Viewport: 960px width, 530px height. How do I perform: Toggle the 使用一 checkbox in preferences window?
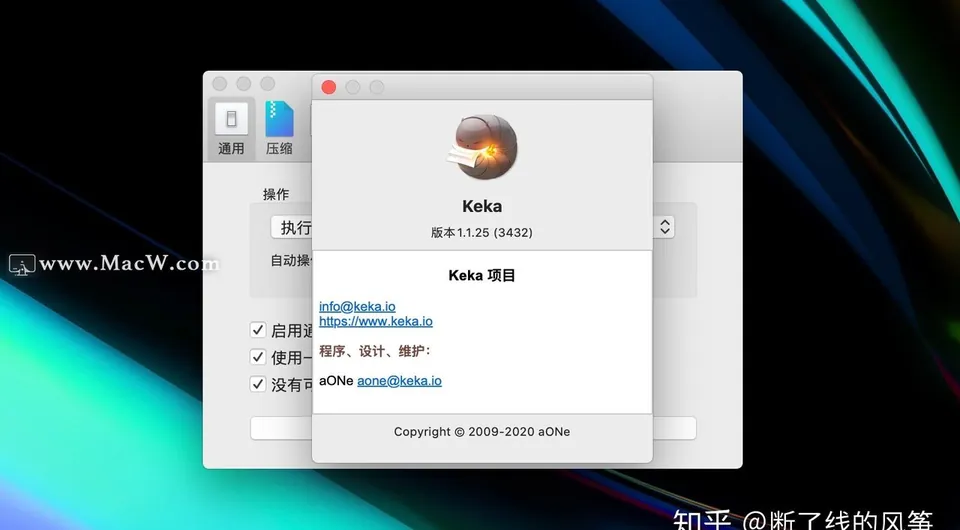pos(258,357)
